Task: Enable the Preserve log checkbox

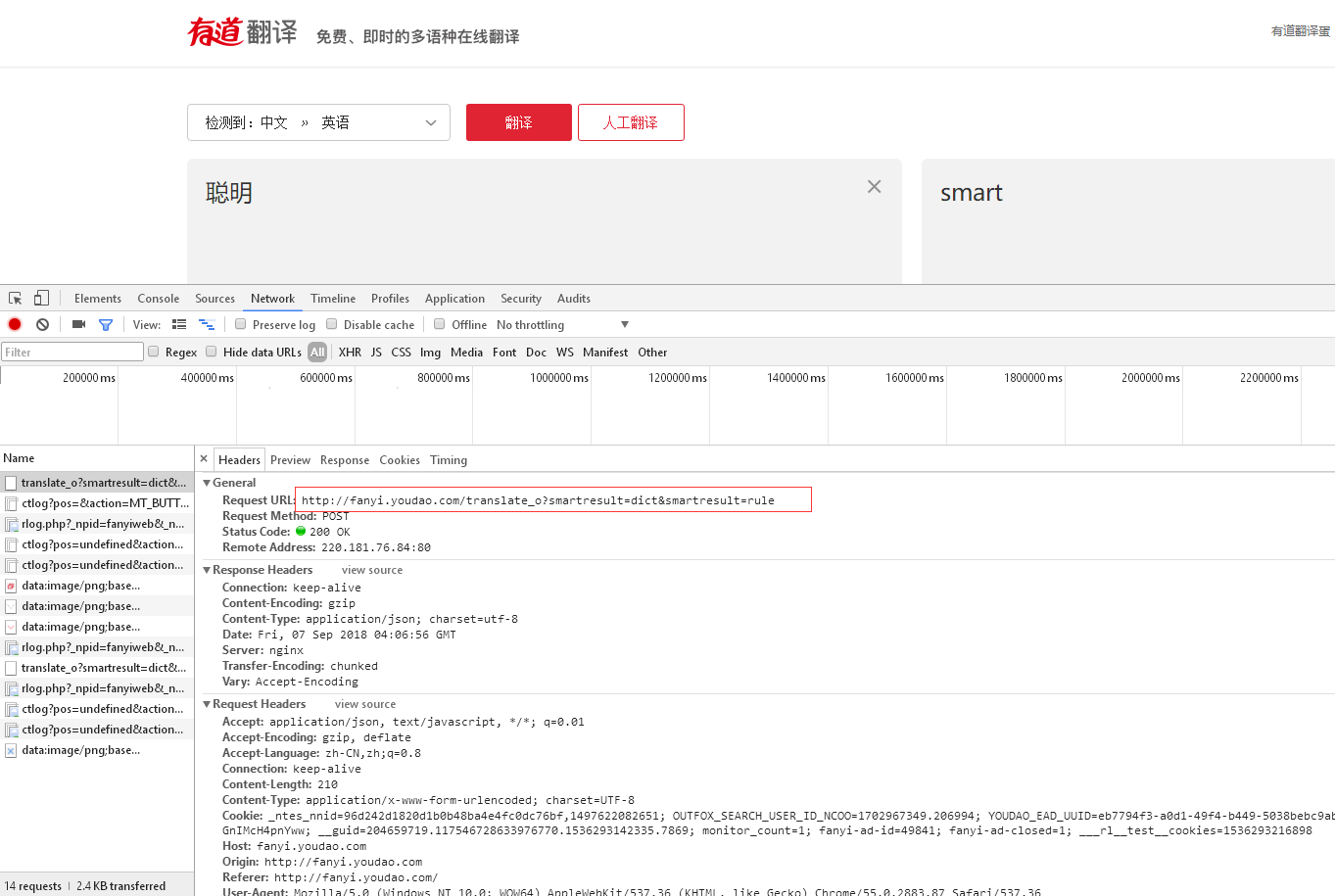Action: (240, 324)
